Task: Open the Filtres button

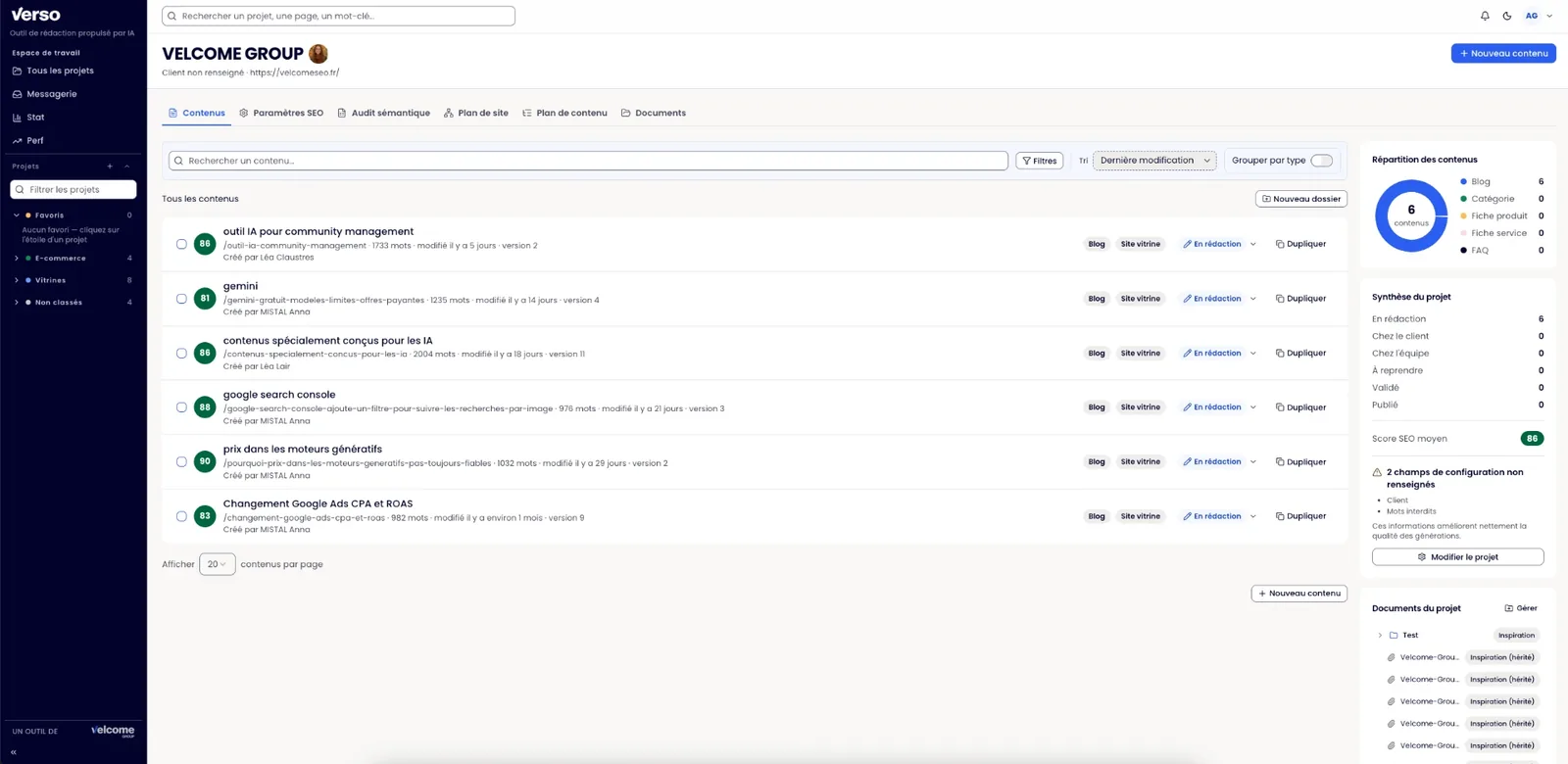Action: click(x=1040, y=161)
